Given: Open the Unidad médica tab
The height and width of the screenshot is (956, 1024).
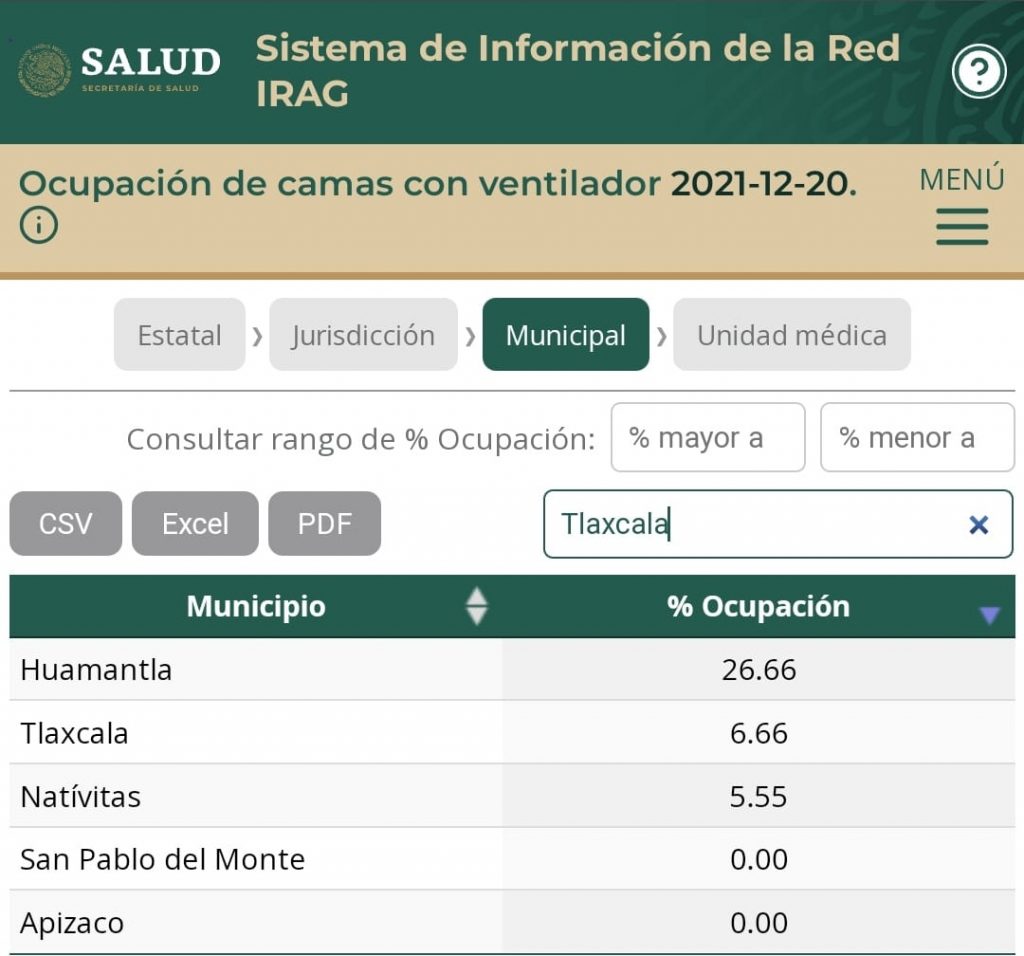Looking at the screenshot, I should [x=791, y=335].
